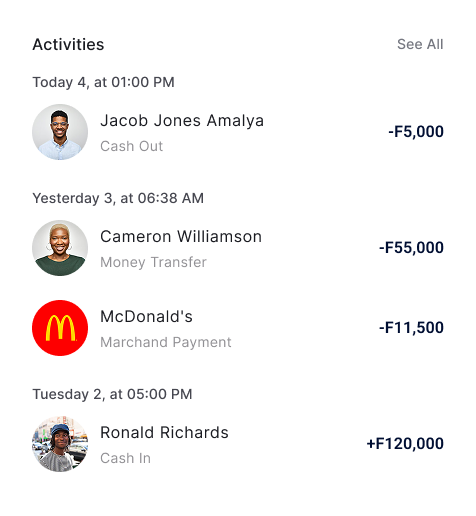Screen dimensions: 476x516
Task: Click the -F5,000 amount
Action: 416,132
